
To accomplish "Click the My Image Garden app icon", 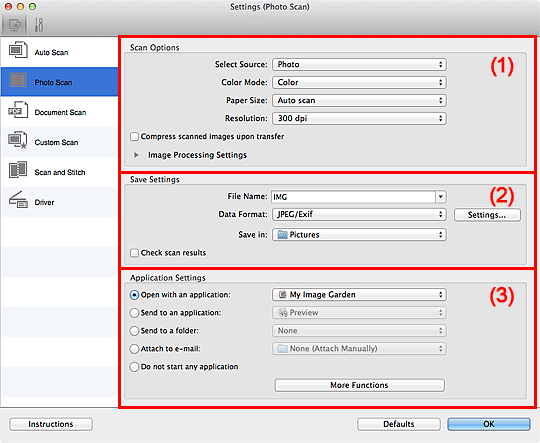I will pyautogui.click(x=283, y=295).
